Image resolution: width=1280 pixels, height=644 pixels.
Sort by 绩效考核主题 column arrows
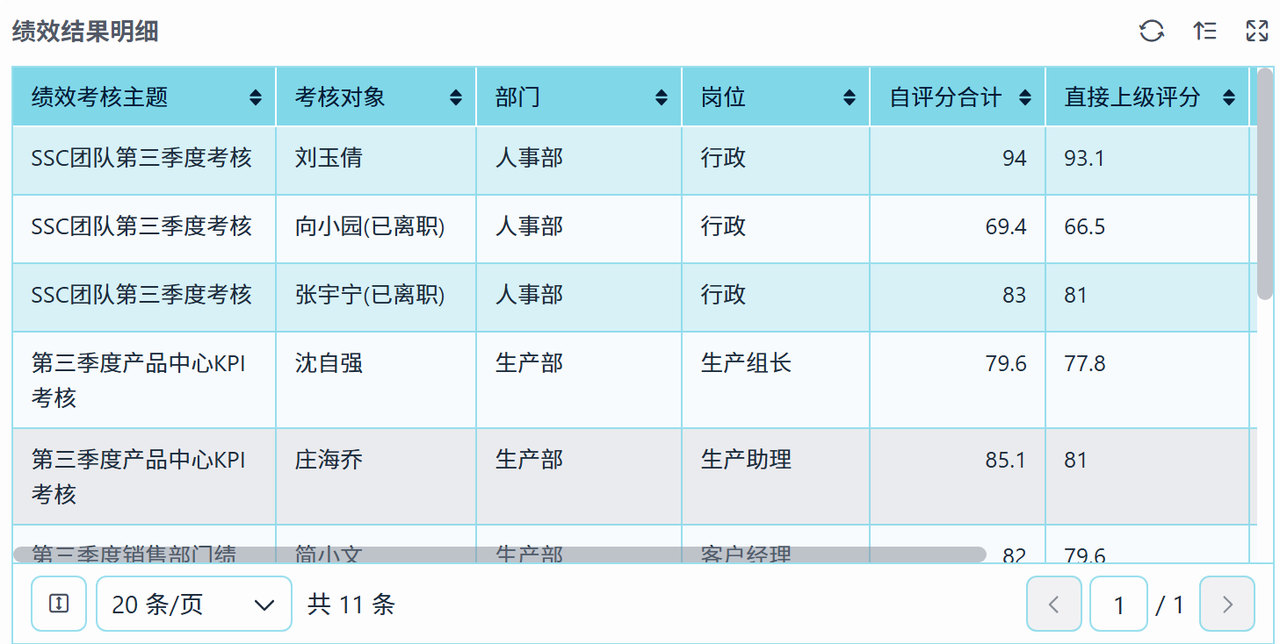click(x=256, y=97)
